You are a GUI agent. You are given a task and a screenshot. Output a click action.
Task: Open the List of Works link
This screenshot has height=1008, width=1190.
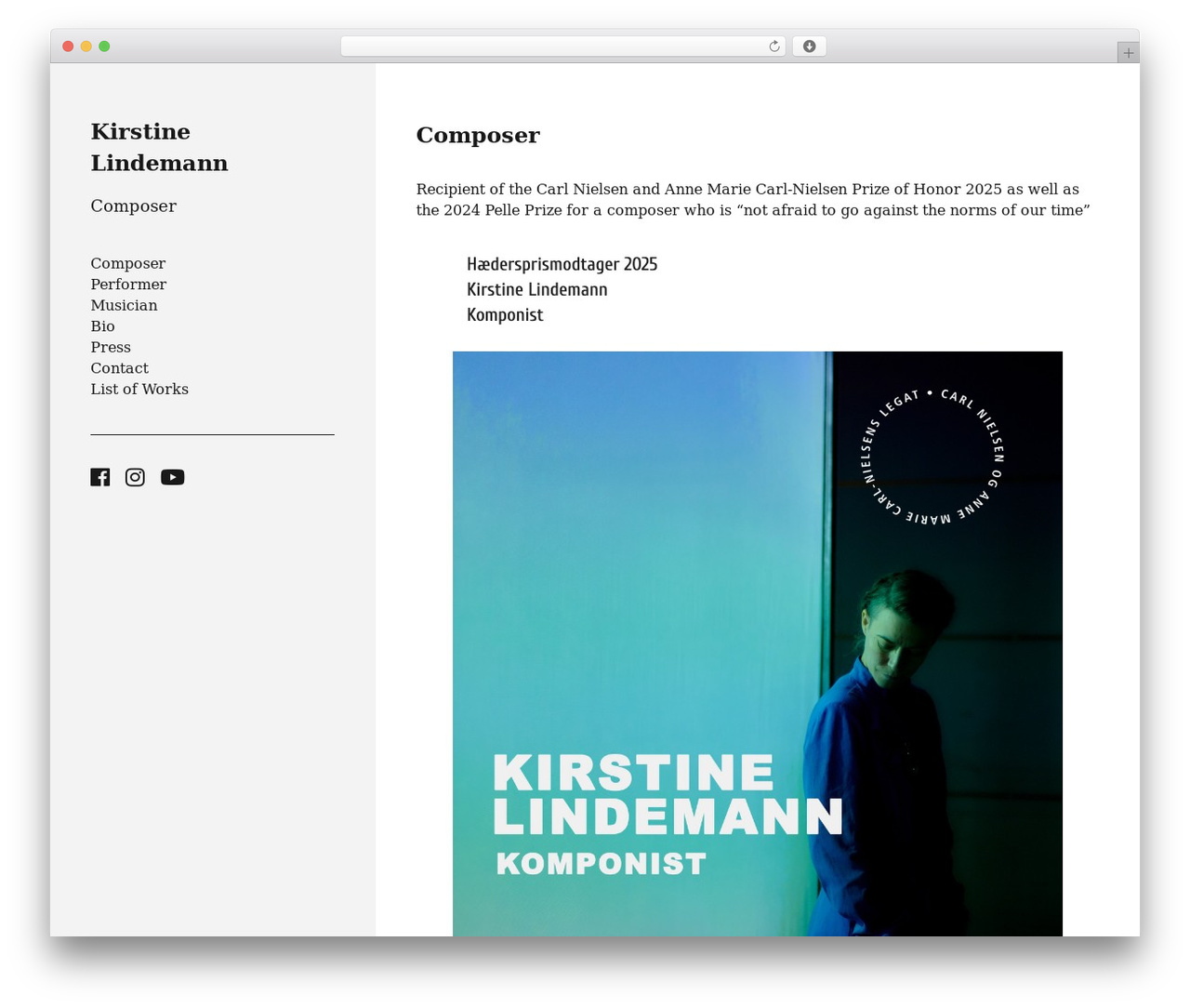tap(139, 389)
